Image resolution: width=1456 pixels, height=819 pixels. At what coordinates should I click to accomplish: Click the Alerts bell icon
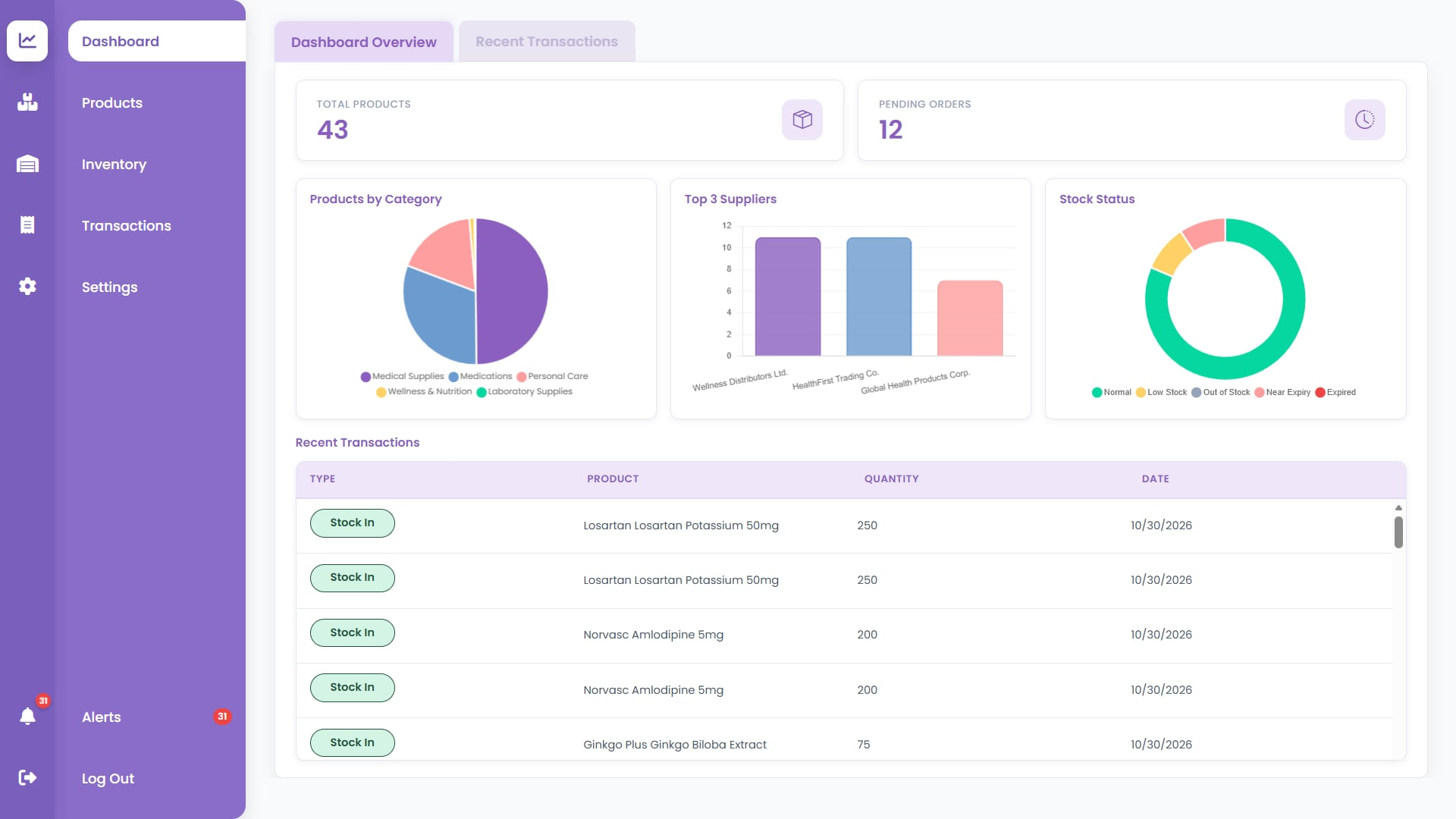click(27, 717)
